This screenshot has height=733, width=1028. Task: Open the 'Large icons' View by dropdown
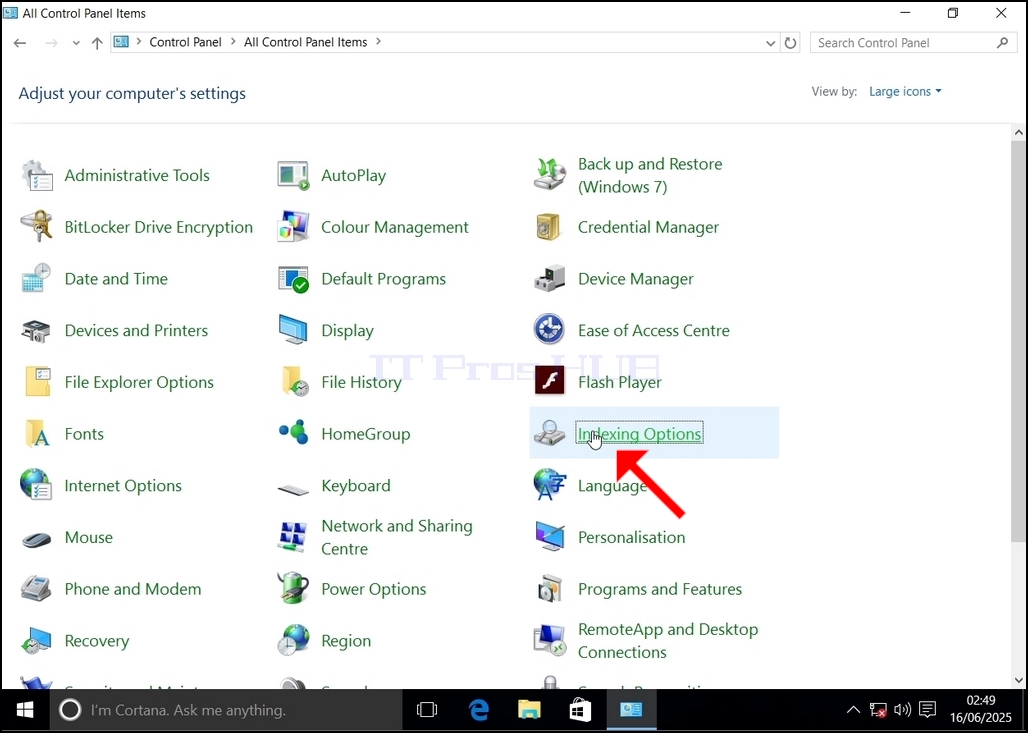905,91
